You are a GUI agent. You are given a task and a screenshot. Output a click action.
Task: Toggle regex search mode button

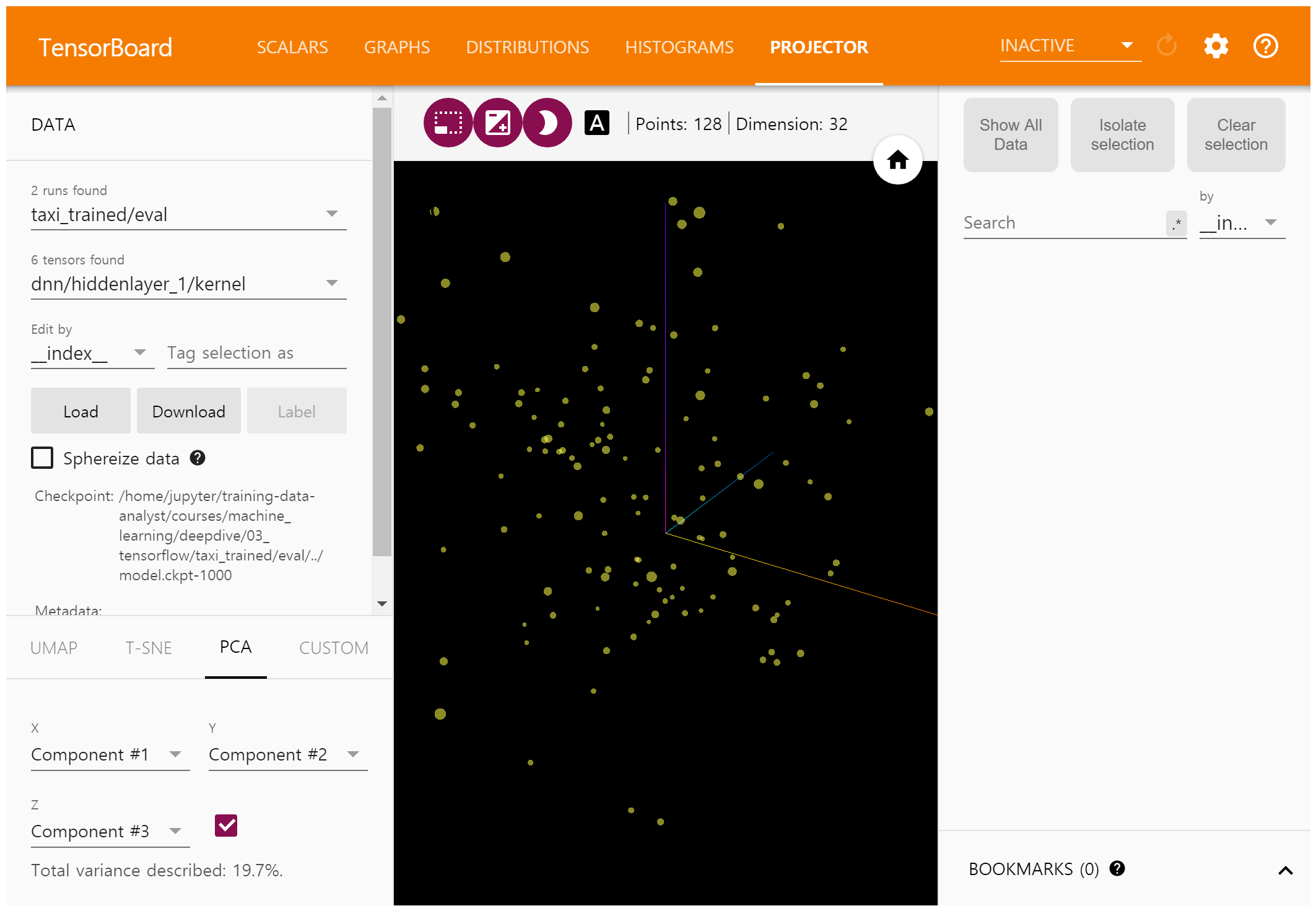tap(1176, 224)
